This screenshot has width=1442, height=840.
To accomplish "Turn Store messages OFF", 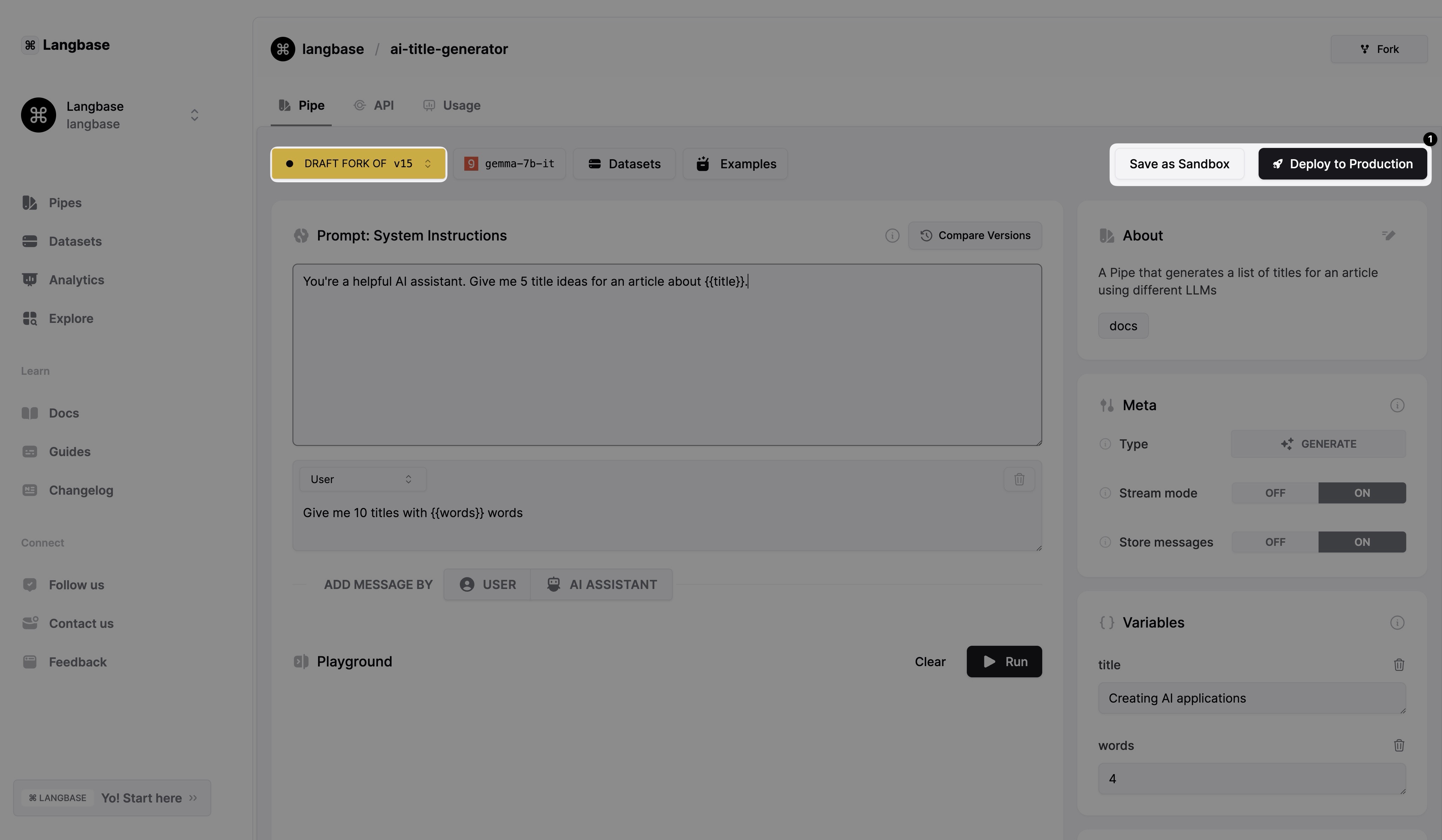I will pyautogui.click(x=1275, y=542).
